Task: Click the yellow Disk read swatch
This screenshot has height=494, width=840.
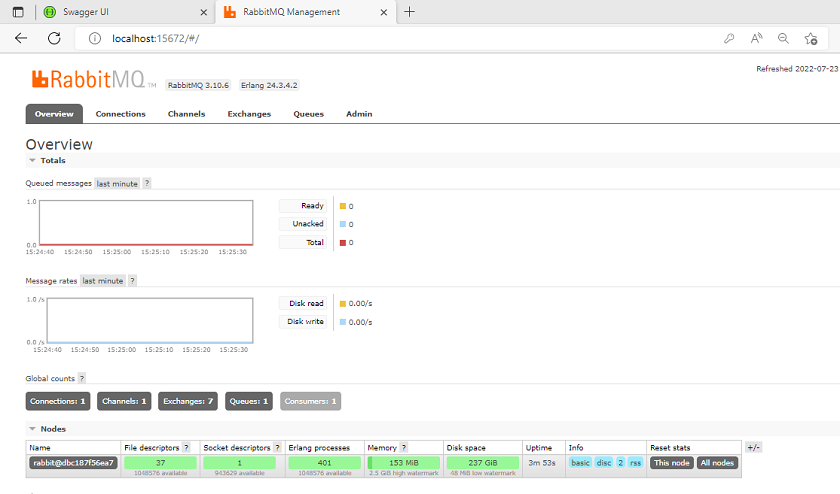Action: point(343,303)
